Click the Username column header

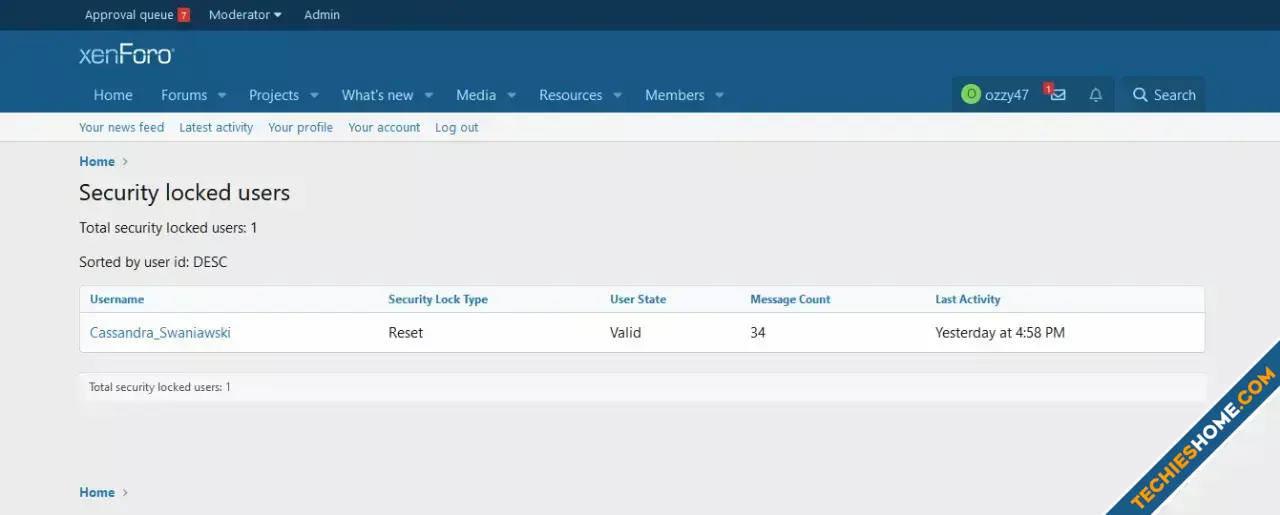point(117,299)
